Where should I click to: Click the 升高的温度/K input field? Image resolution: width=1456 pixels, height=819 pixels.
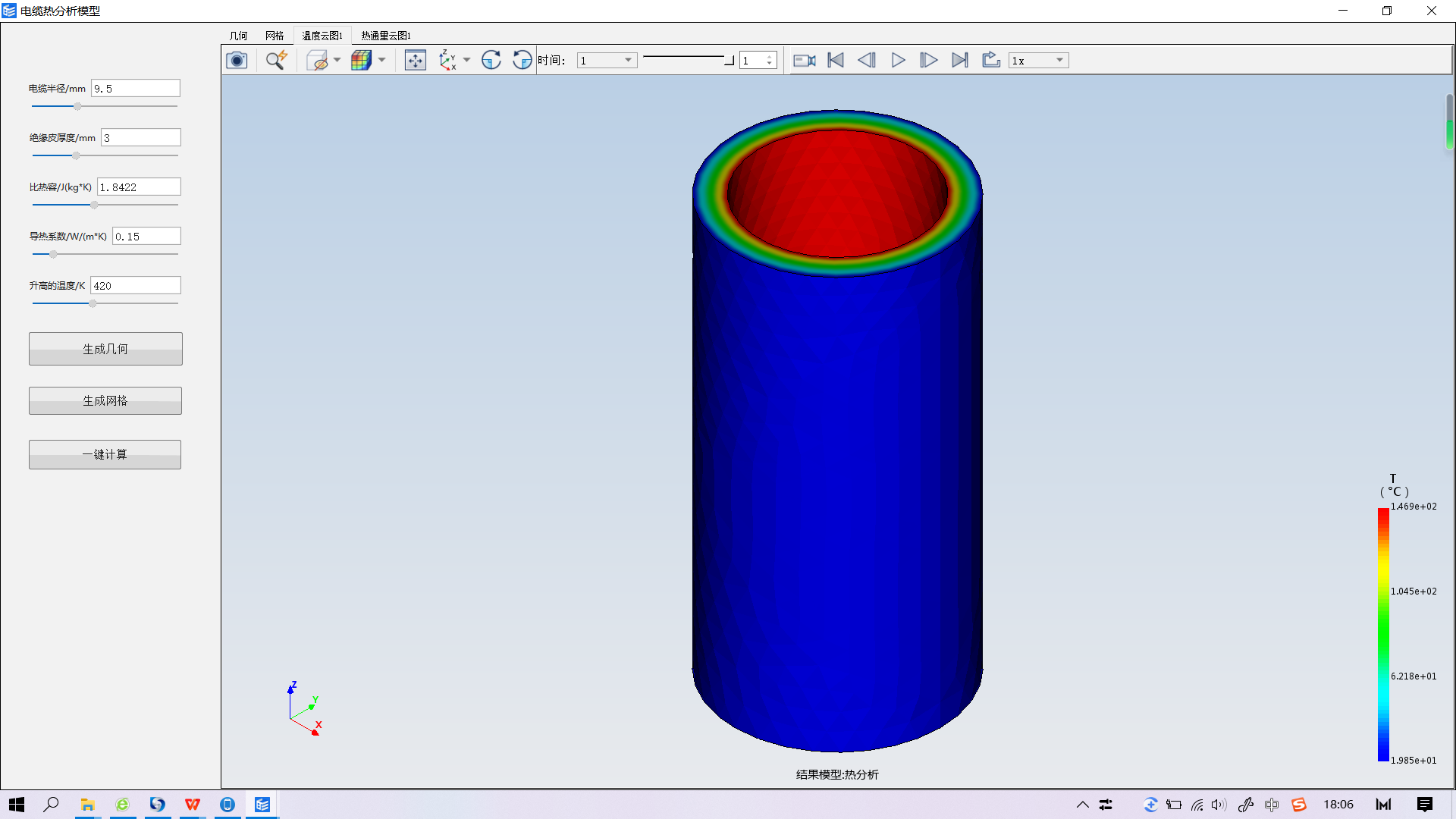point(136,285)
